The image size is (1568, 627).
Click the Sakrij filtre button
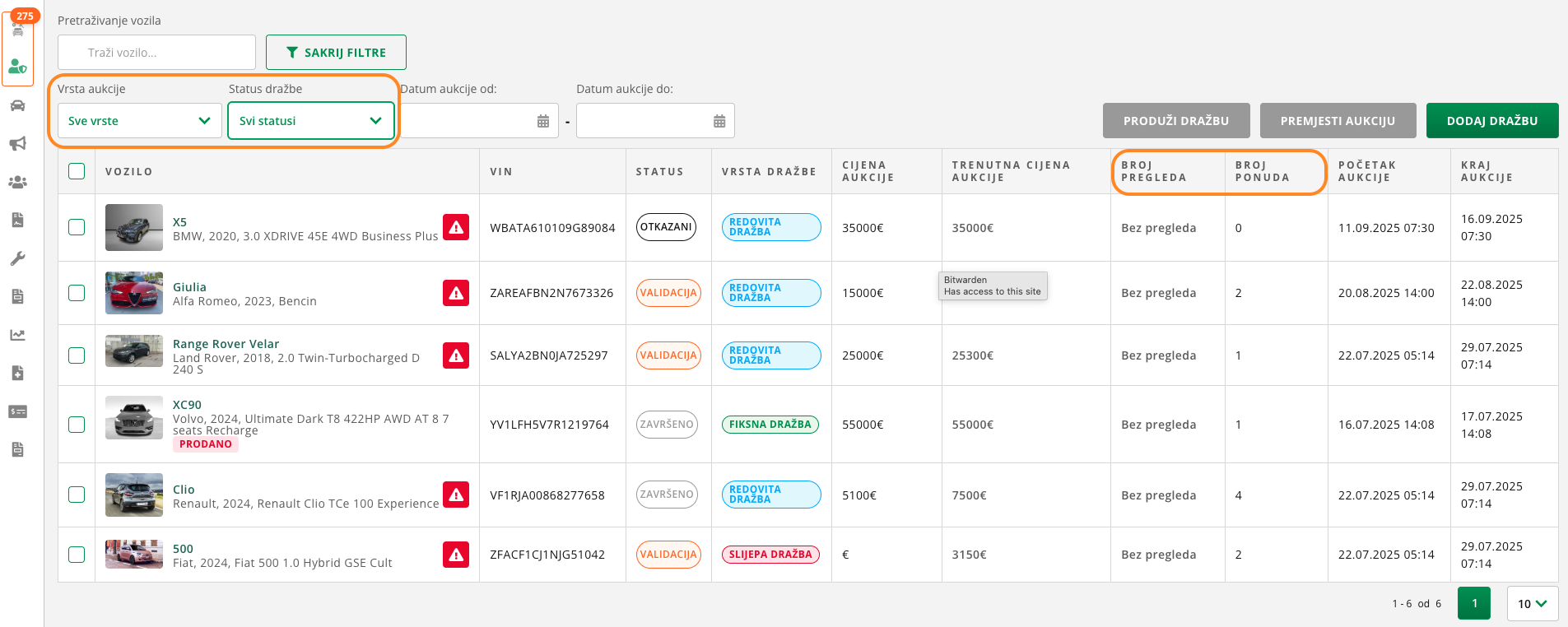click(x=336, y=53)
